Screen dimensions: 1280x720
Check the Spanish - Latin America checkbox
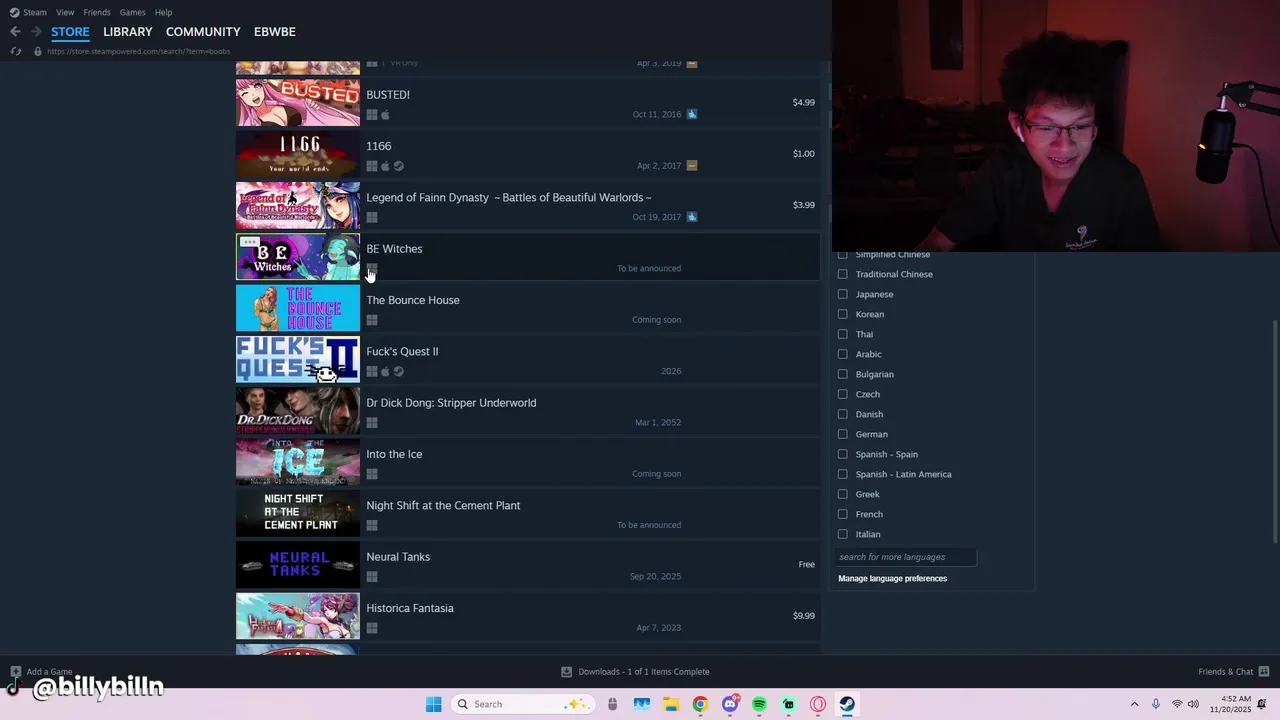(842, 474)
